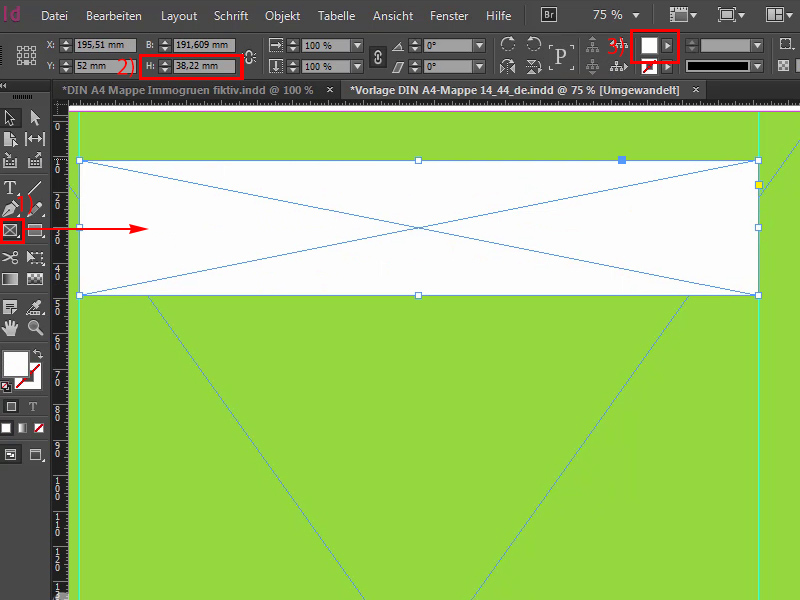Select the Hand tool
This screenshot has height=600, width=800.
[11, 327]
